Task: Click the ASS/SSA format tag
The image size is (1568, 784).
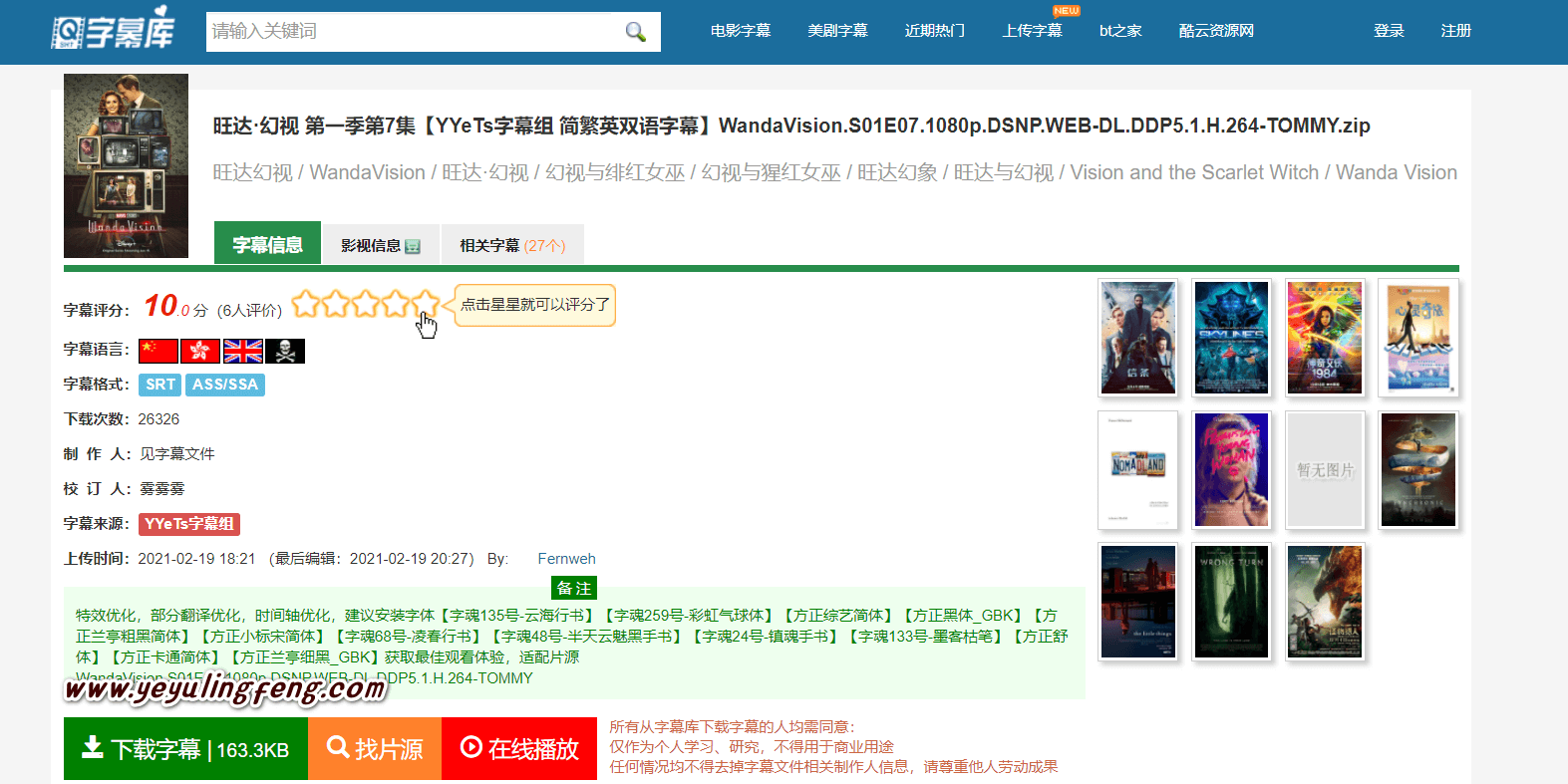Action: tap(225, 385)
